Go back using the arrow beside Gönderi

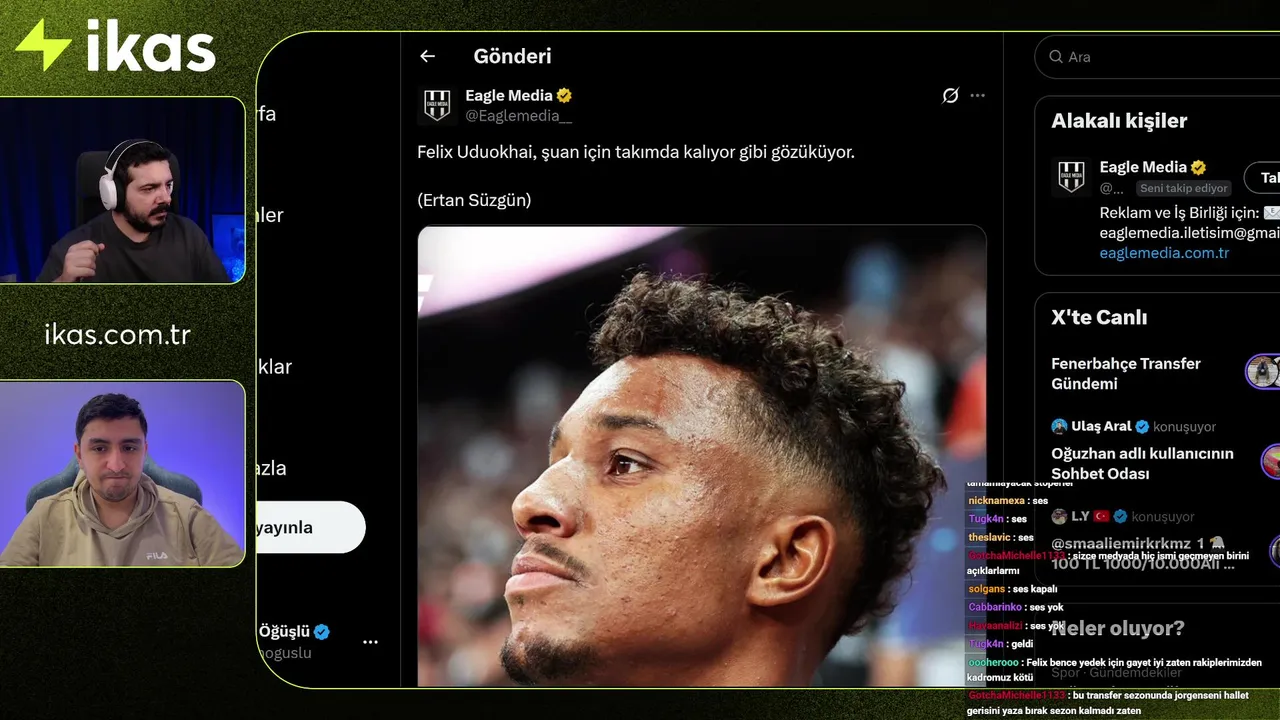point(427,57)
